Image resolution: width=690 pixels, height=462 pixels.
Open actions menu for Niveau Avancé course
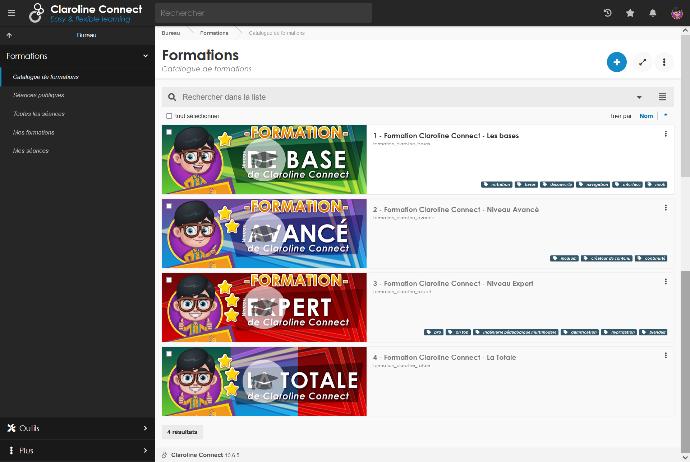pyautogui.click(x=666, y=208)
